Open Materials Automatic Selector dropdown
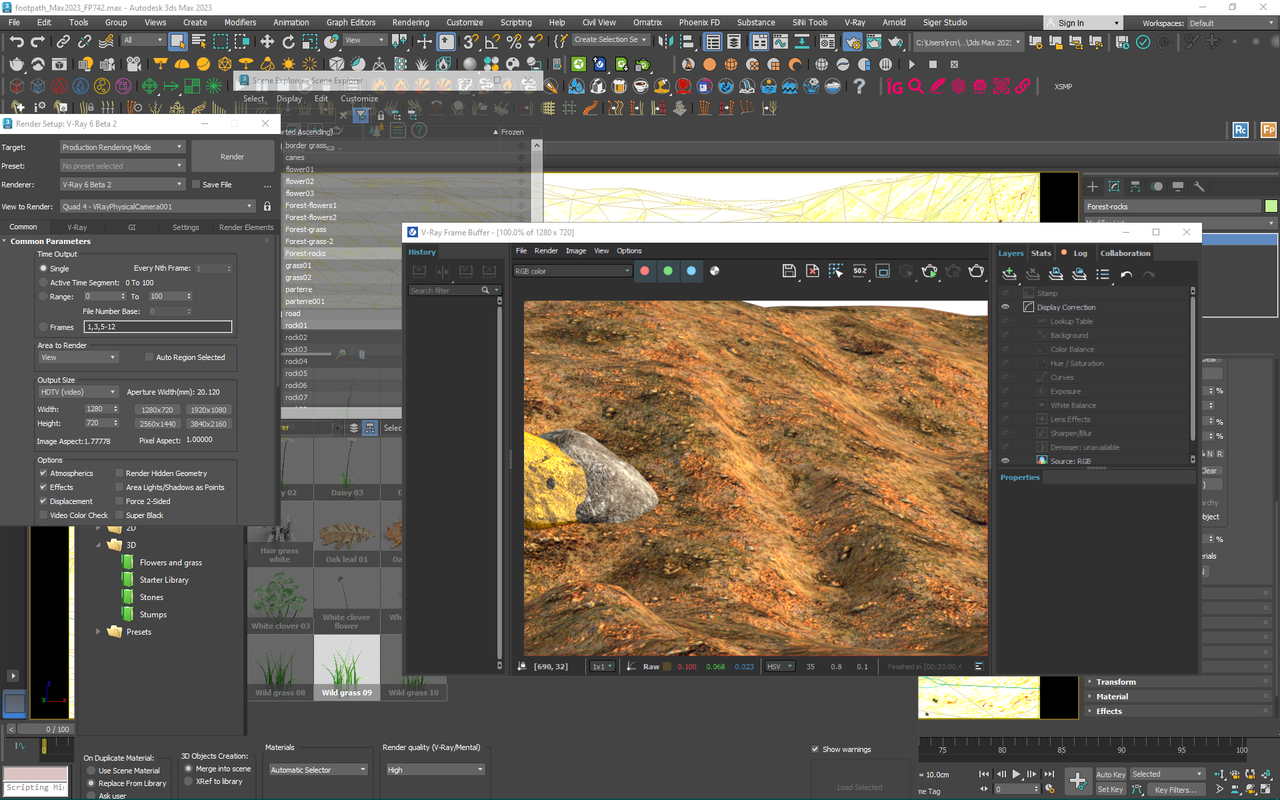Image resolution: width=1280 pixels, height=800 pixels. [x=318, y=769]
